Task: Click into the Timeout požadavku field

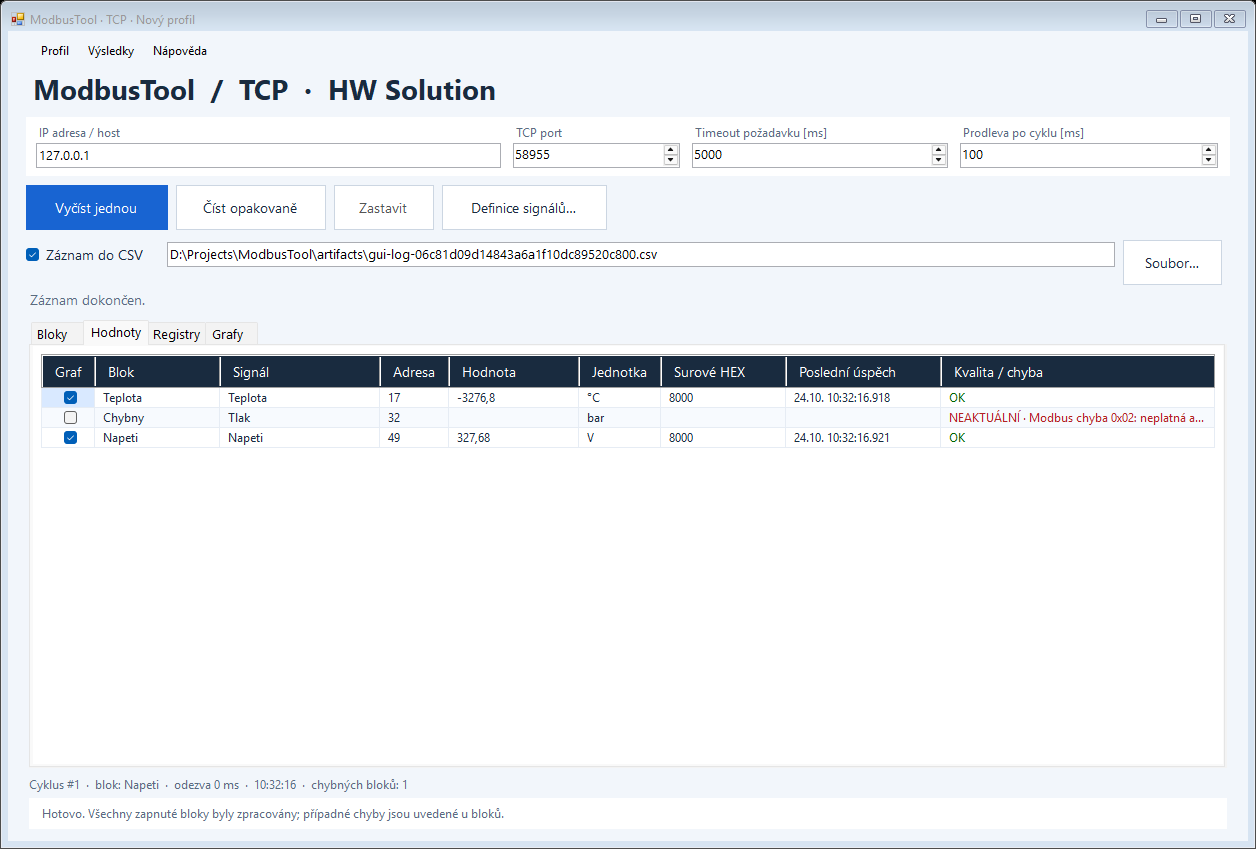Action: pos(811,155)
